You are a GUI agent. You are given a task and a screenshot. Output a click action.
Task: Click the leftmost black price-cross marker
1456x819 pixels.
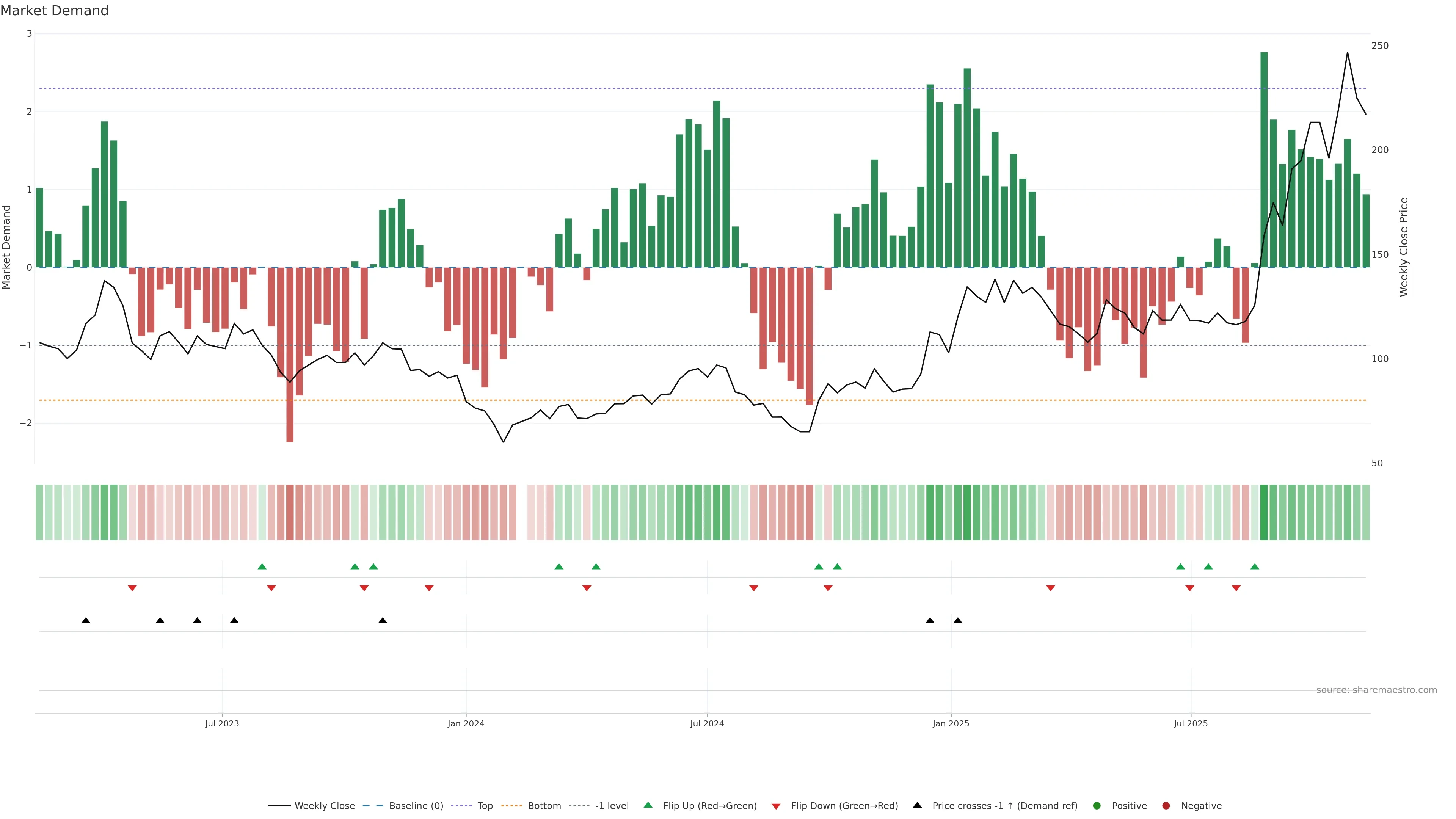click(x=86, y=621)
